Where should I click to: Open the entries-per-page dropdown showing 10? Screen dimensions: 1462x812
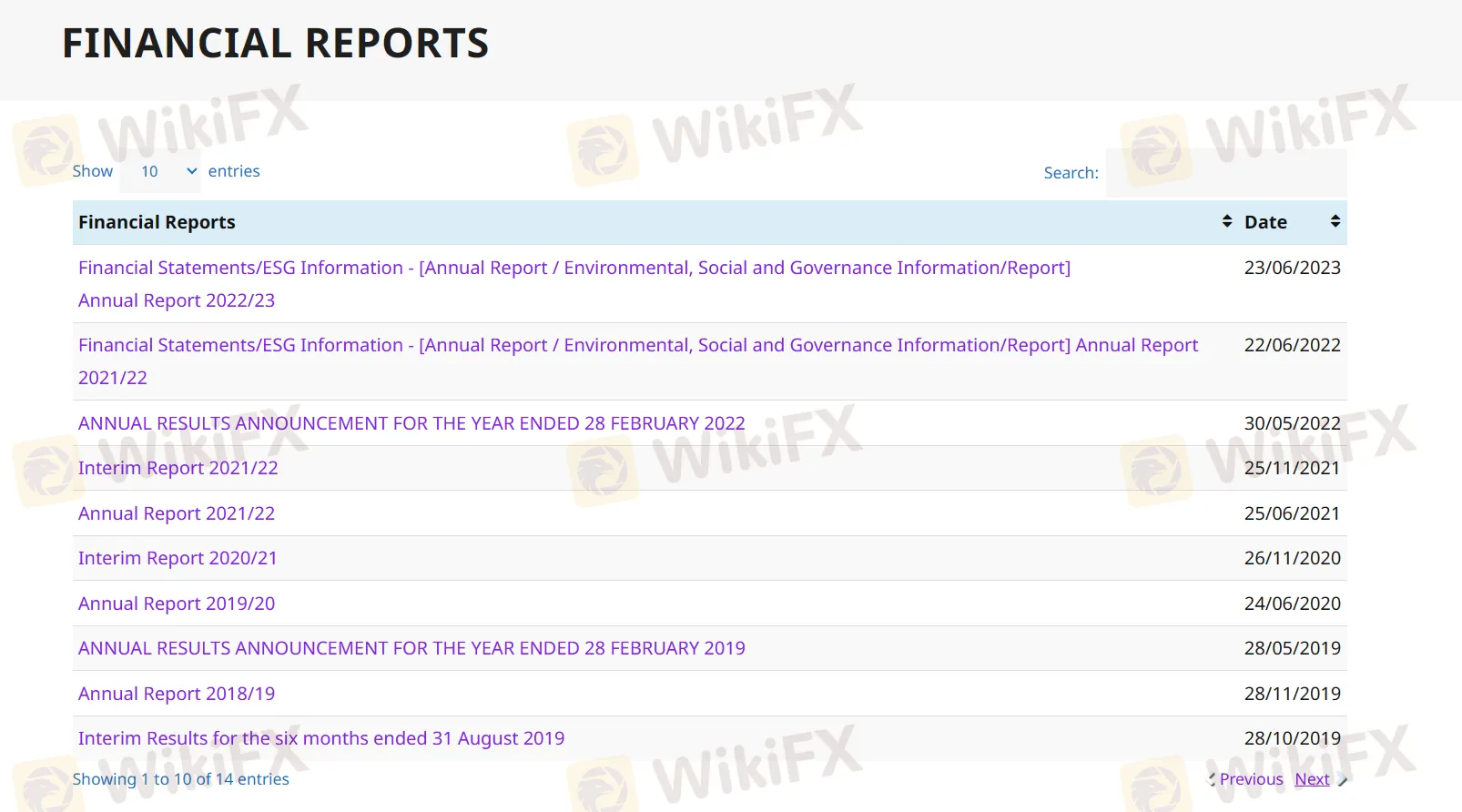(x=160, y=171)
